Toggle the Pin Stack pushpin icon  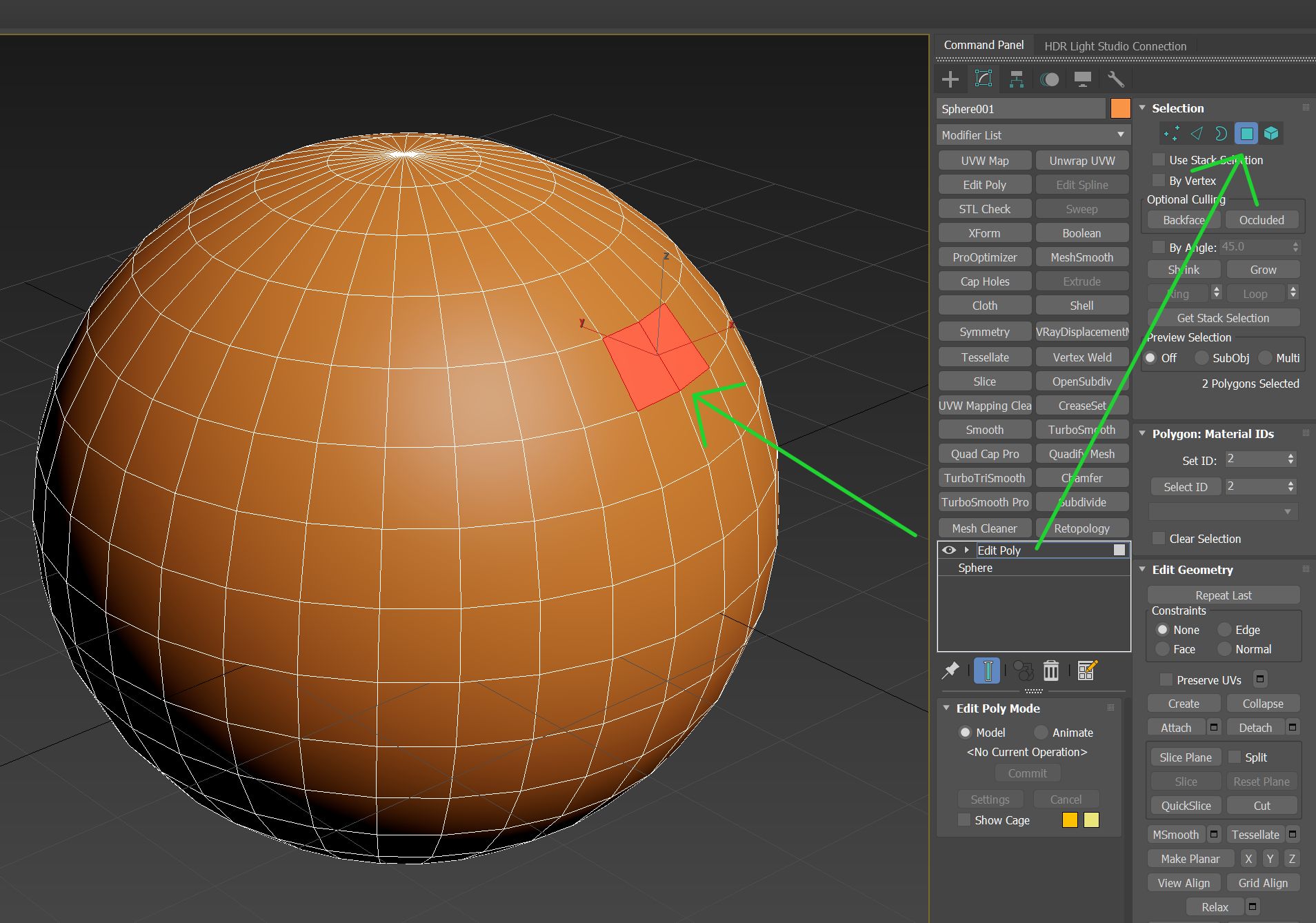click(x=952, y=670)
